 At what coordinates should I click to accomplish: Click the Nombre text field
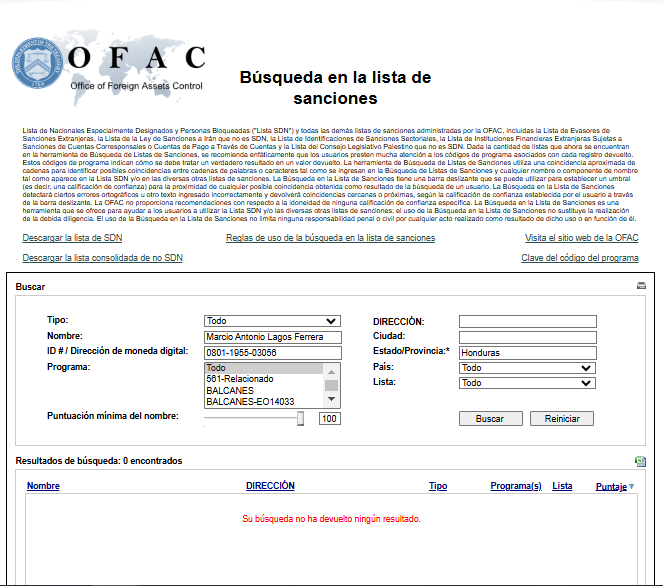pyautogui.click(x=272, y=337)
